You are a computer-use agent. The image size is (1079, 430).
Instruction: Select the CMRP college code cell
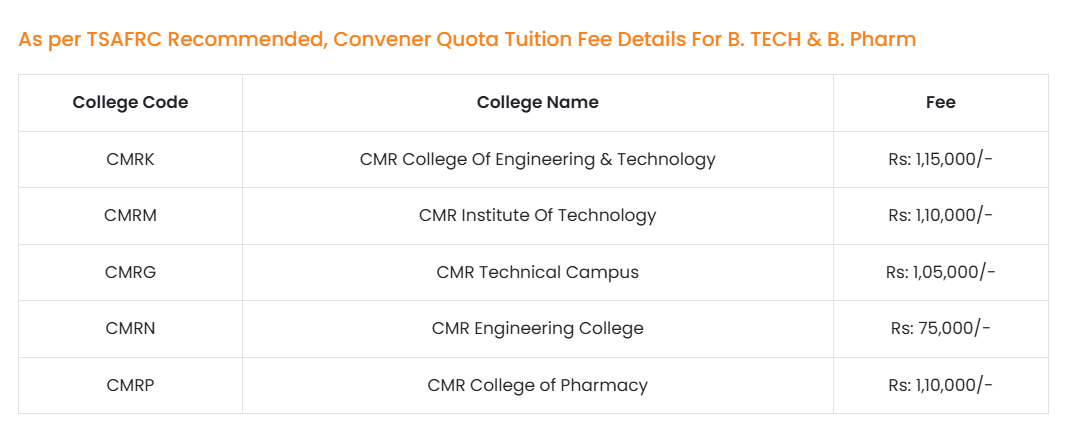pos(130,385)
